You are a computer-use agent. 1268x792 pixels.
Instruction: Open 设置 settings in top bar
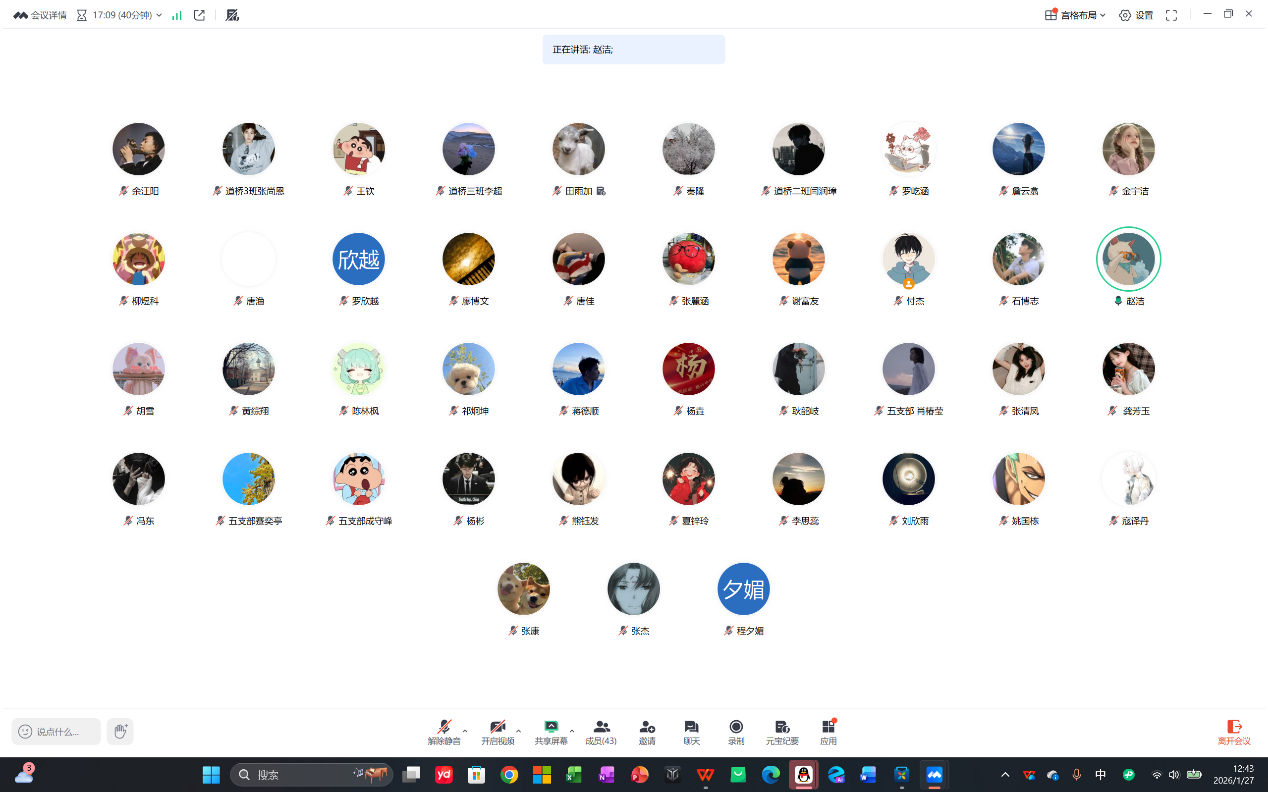click(x=1136, y=15)
